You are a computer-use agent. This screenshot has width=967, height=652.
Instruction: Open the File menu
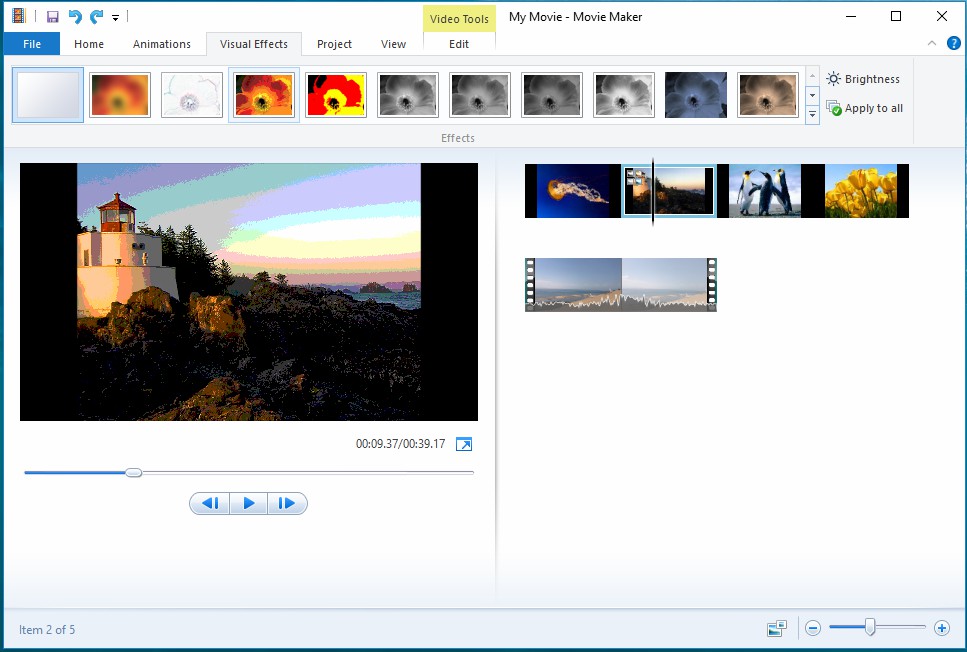(x=31, y=44)
